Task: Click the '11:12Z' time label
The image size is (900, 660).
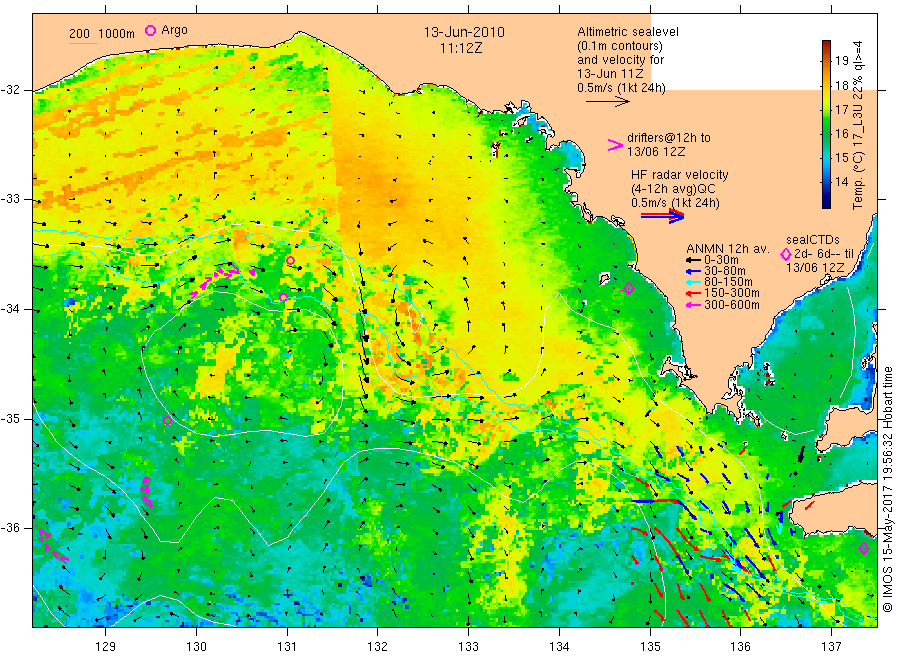Action: pyautogui.click(x=461, y=48)
